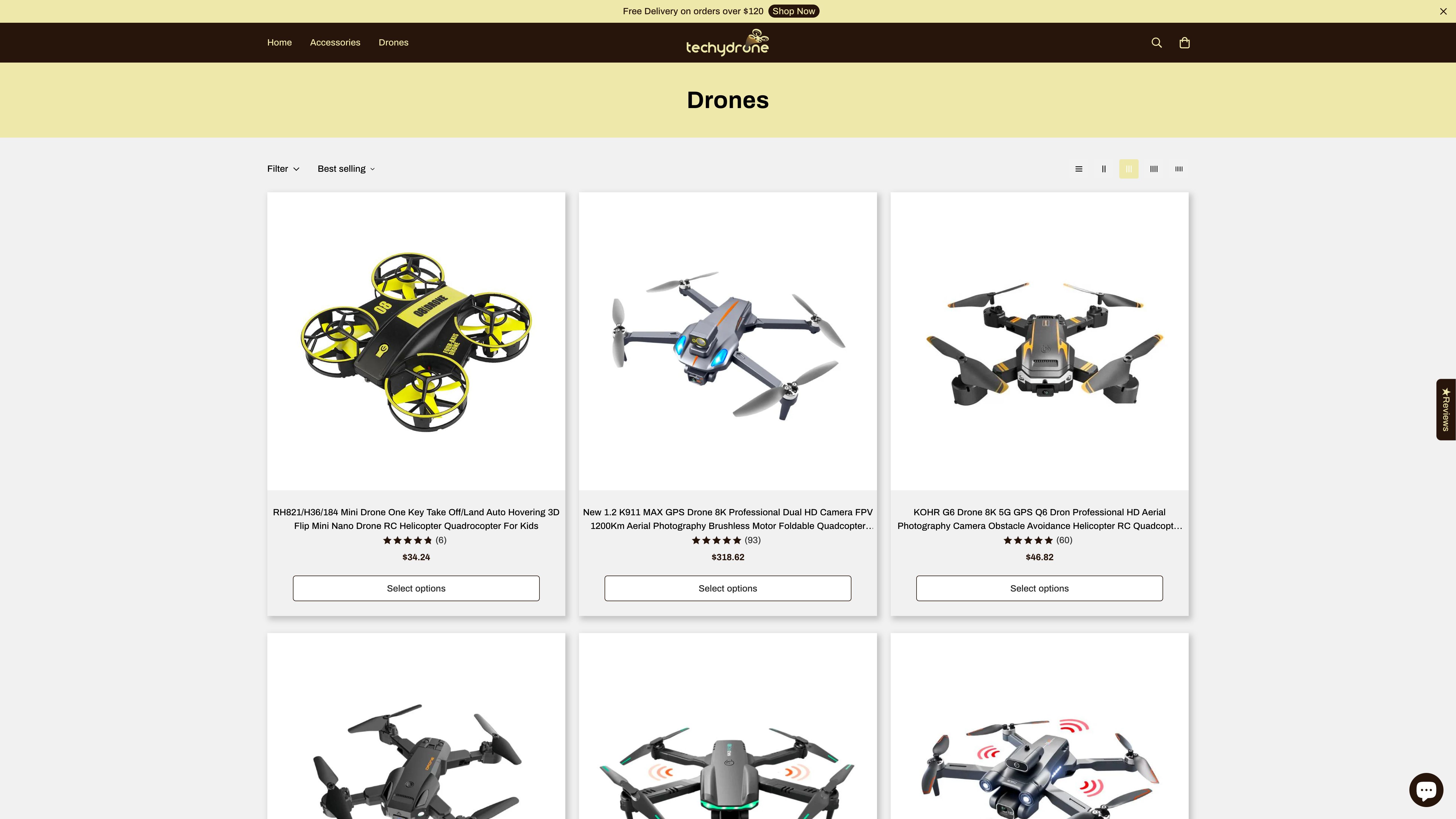Image resolution: width=1456 pixels, height=819 pixels.
Task: Expand the Filter dropdown
Action: coord(283,169)
